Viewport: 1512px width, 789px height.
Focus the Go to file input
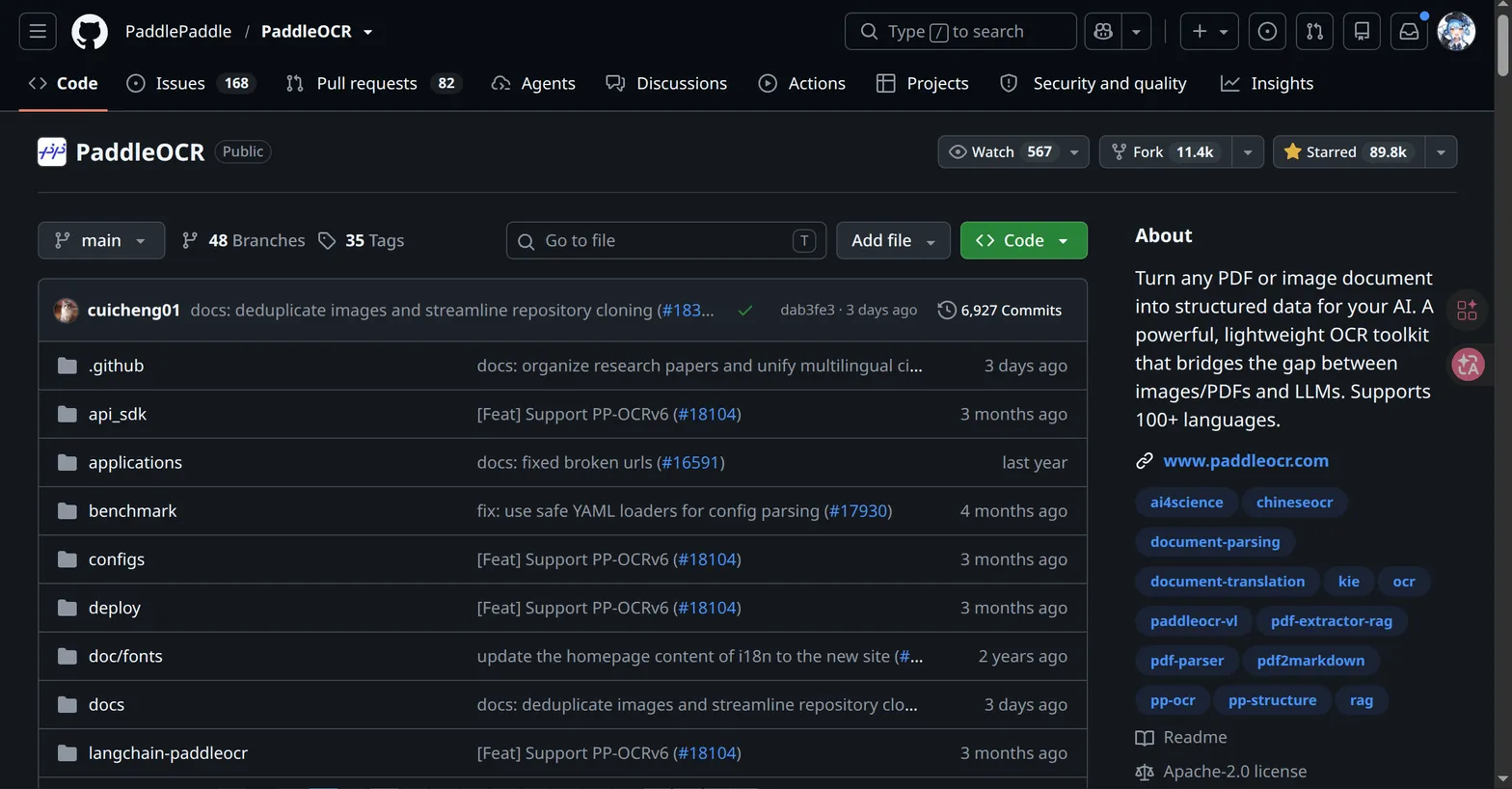[666, 241]
